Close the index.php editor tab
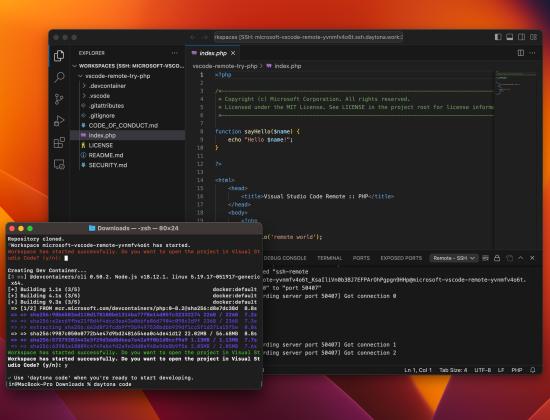This screenshot has height=420, width=550. click(233, 53)
